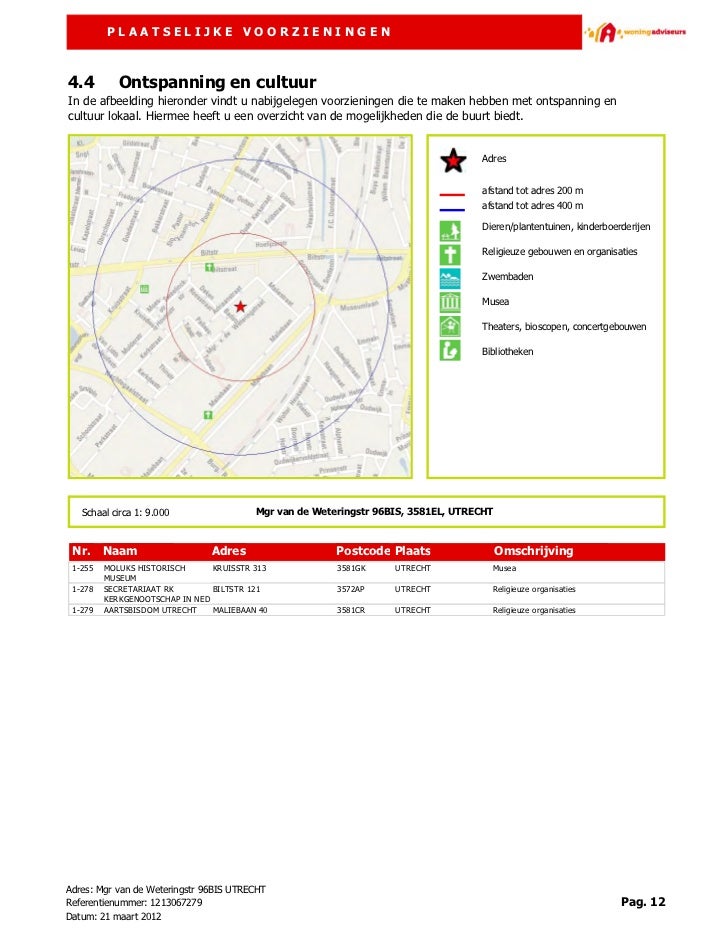728x943 pixels.
Task: Select the Theaters, bioscopen legend icon
Action: 450,327
